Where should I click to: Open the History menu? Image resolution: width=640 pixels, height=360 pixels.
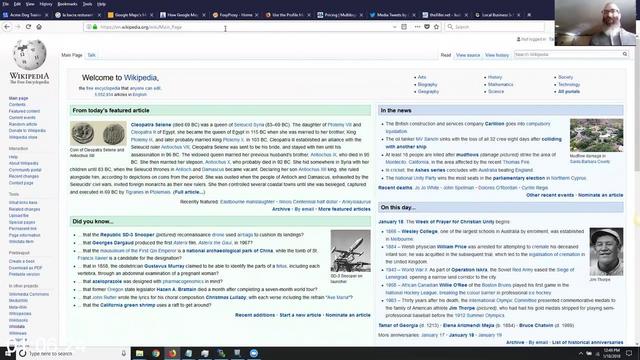(x=46, y=4)
